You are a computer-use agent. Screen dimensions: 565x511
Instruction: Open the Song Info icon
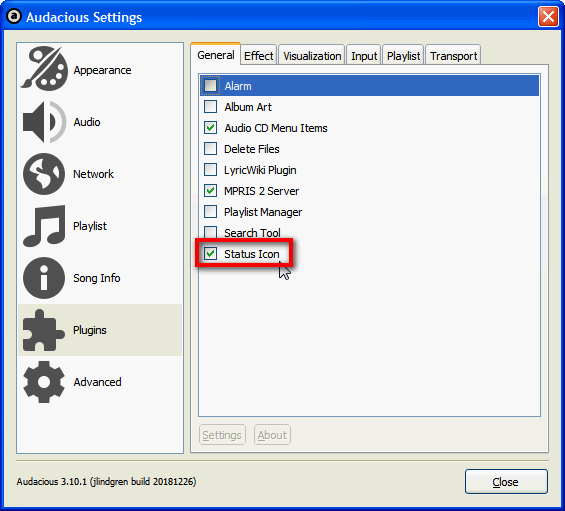click(x=44, y=278)
